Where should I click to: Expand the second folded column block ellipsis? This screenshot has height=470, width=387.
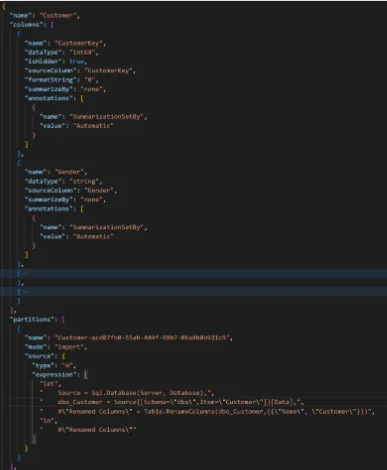tap(25, 292)
